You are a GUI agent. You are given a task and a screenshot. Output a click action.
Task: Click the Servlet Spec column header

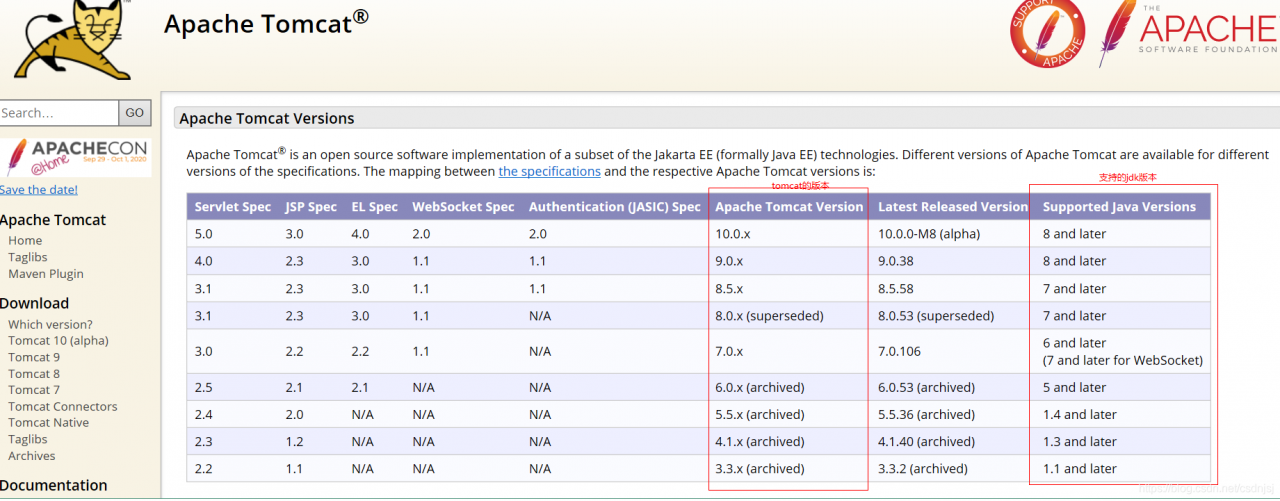click(233, 207)
